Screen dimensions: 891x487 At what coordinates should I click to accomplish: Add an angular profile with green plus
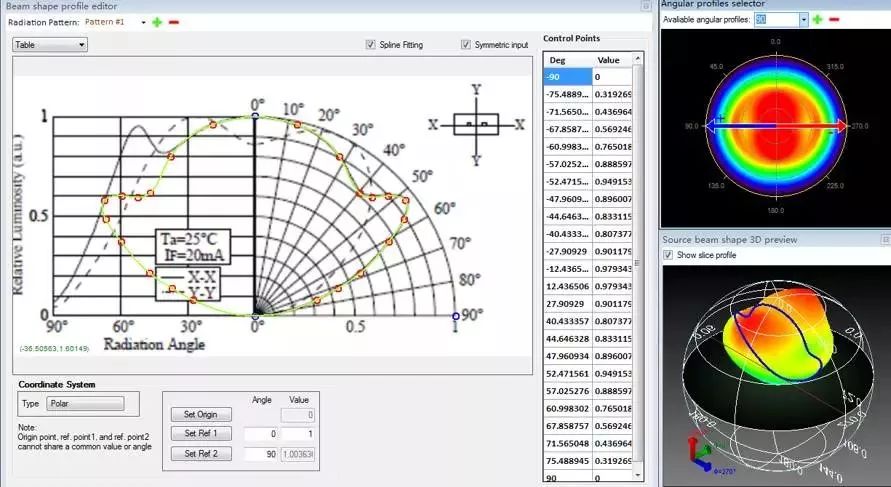pos(817,19)
